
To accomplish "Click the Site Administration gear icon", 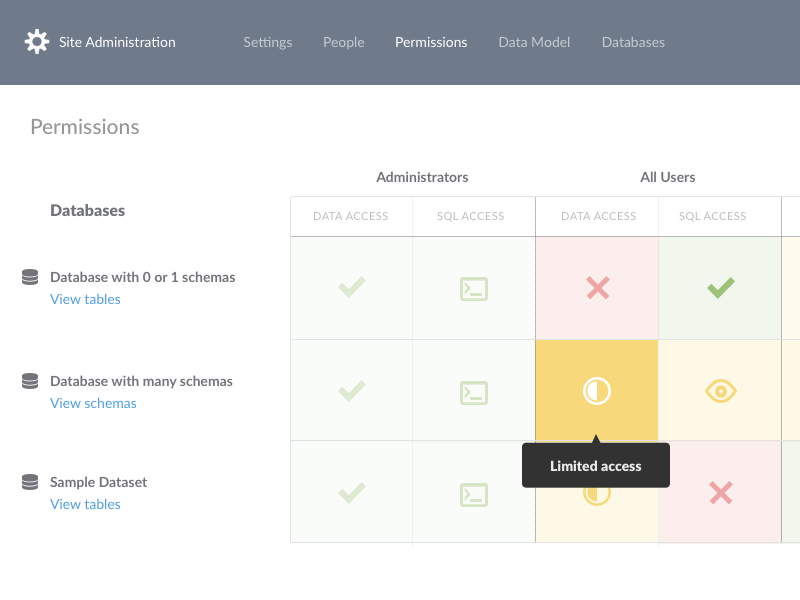I will click(36, 42).
